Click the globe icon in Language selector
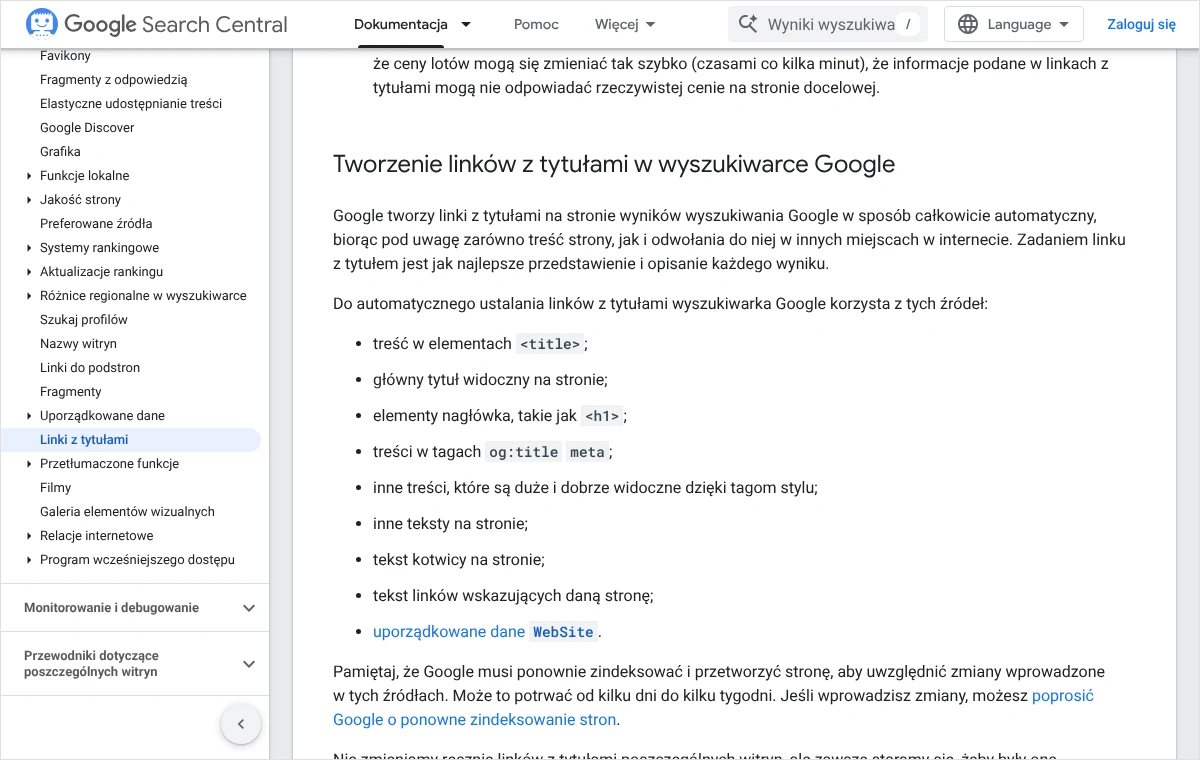 pos(968,24)
